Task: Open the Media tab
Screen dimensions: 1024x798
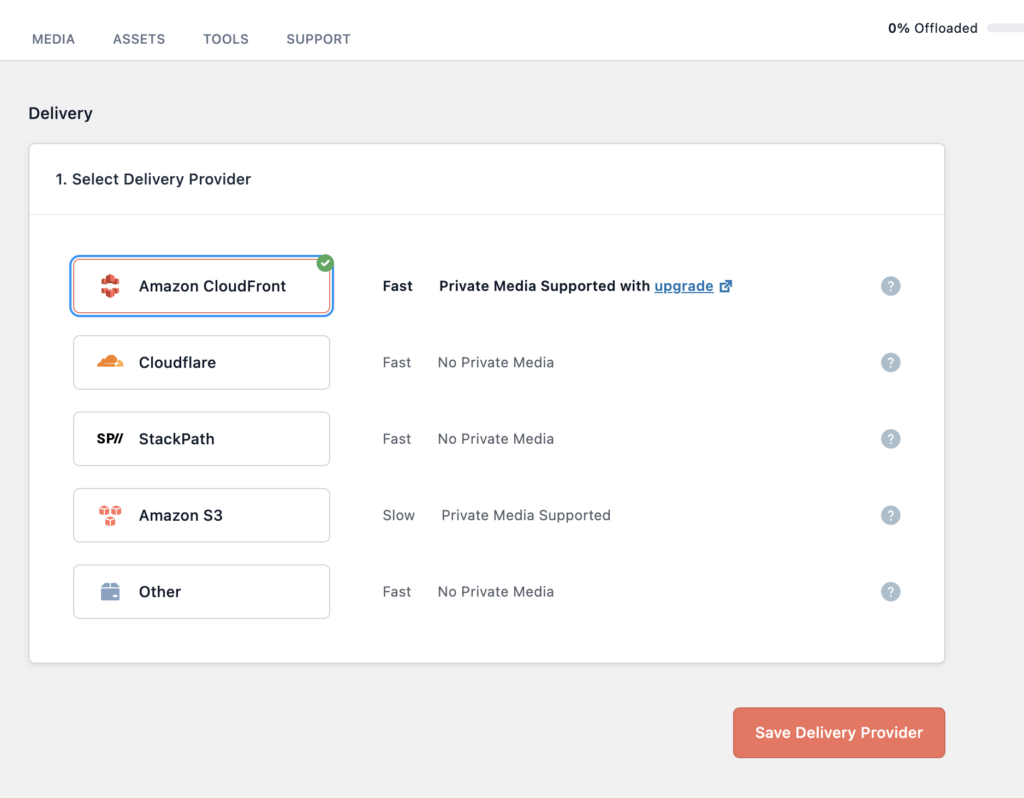Action: coord(53,39)
